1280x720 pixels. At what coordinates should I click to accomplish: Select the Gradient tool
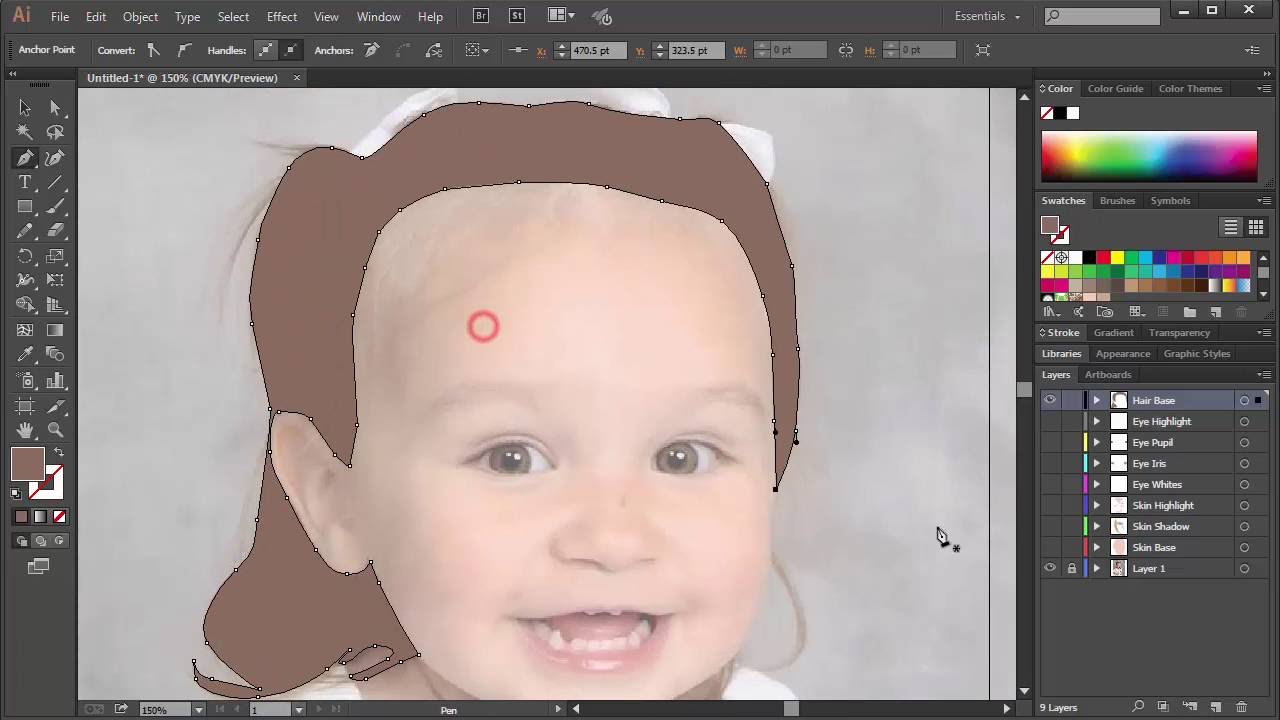tap(55, 330)
